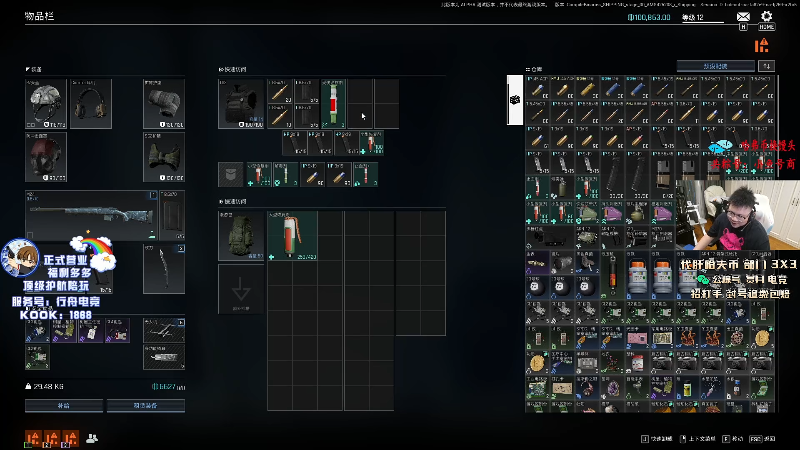Click the second orange squad icon bottom-left

[x=52, y=438]
